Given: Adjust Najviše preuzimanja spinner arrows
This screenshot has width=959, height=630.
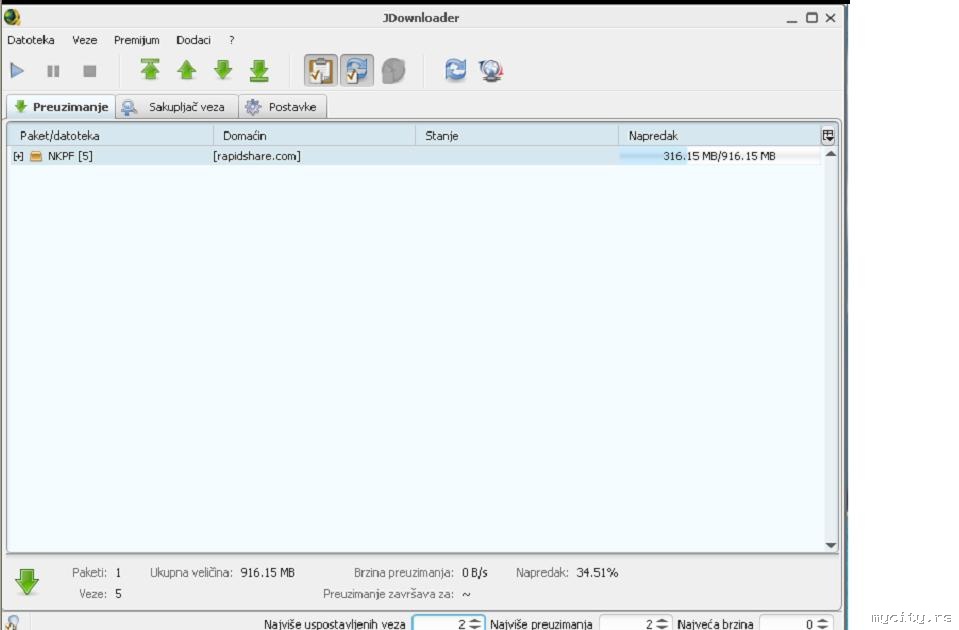Looking at the screenshot, I should (662, 623).
